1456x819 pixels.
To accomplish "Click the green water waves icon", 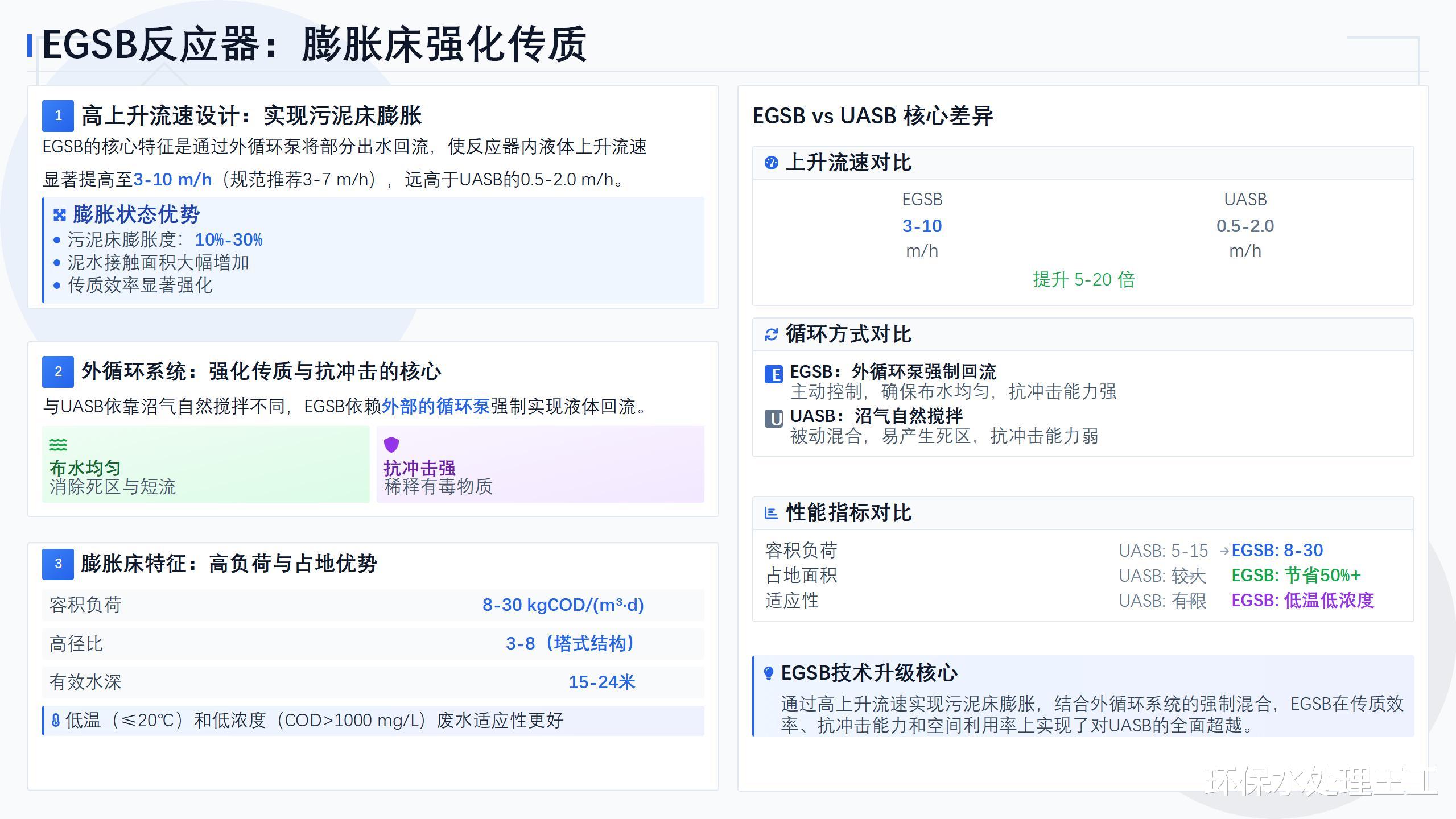I will 58,444.
